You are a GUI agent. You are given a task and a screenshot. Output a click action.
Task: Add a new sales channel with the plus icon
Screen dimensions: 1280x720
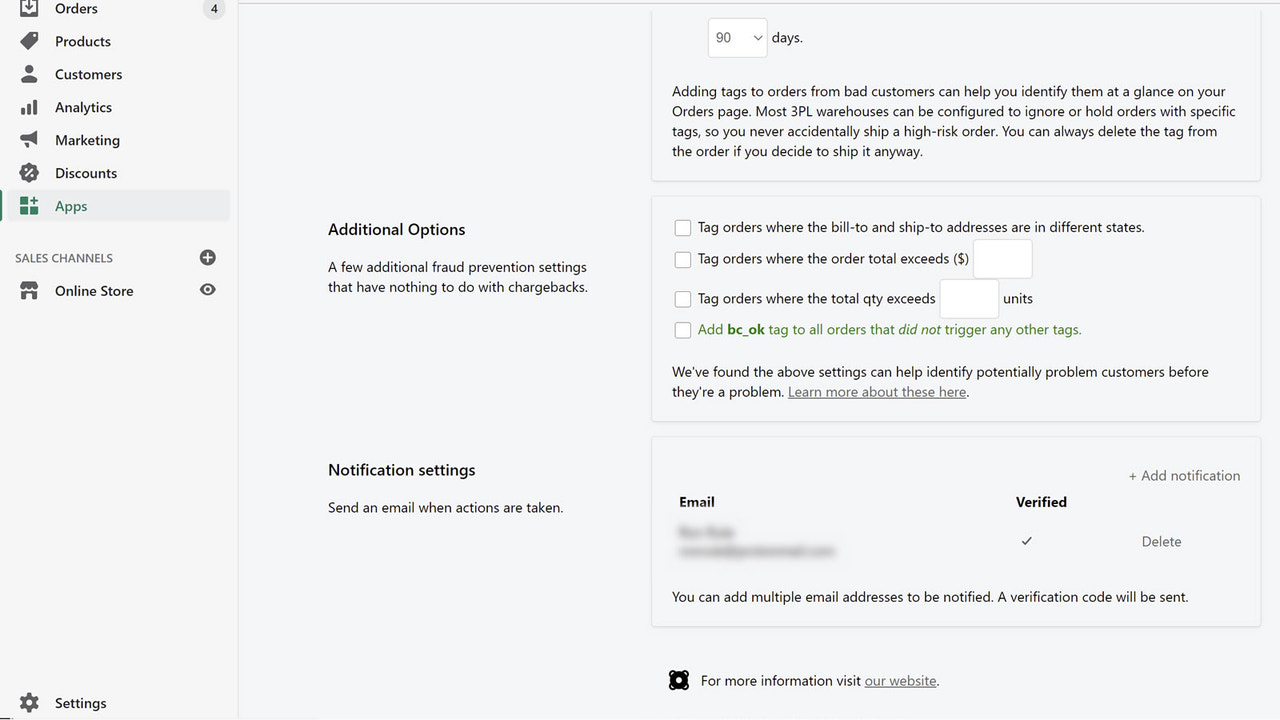[x=207, y=257]
